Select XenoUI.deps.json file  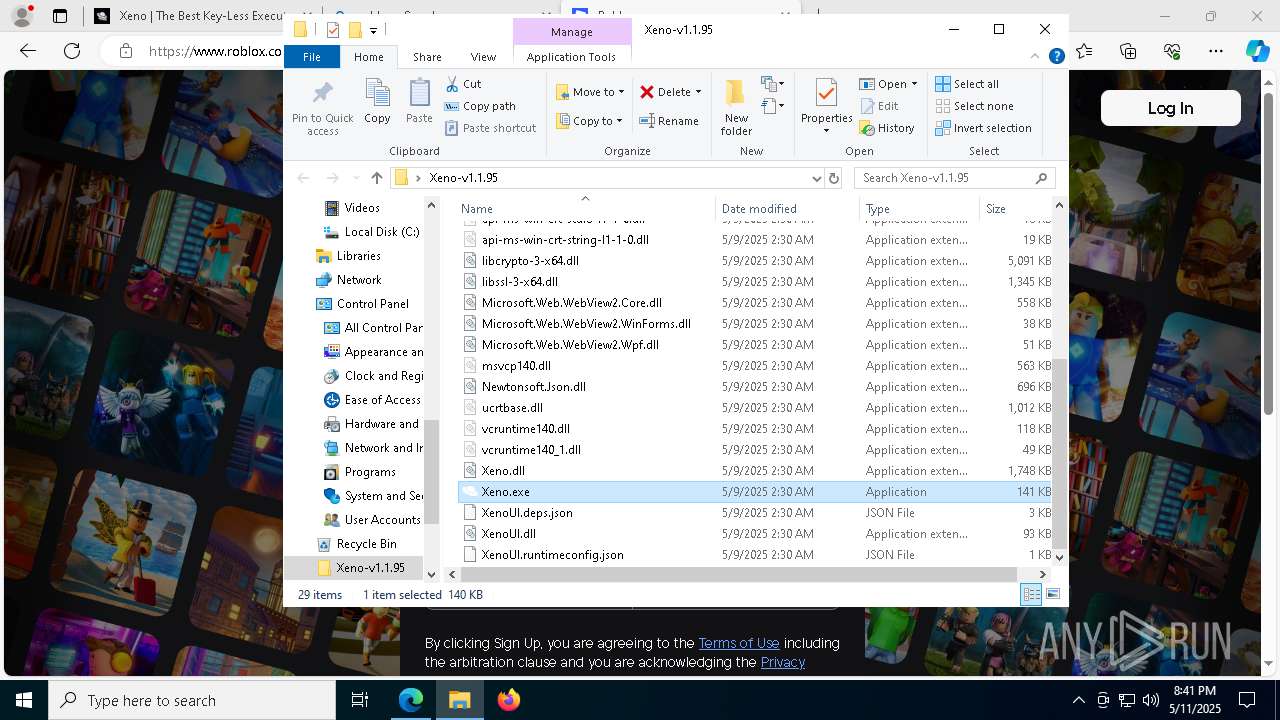(x=755, y=513)
